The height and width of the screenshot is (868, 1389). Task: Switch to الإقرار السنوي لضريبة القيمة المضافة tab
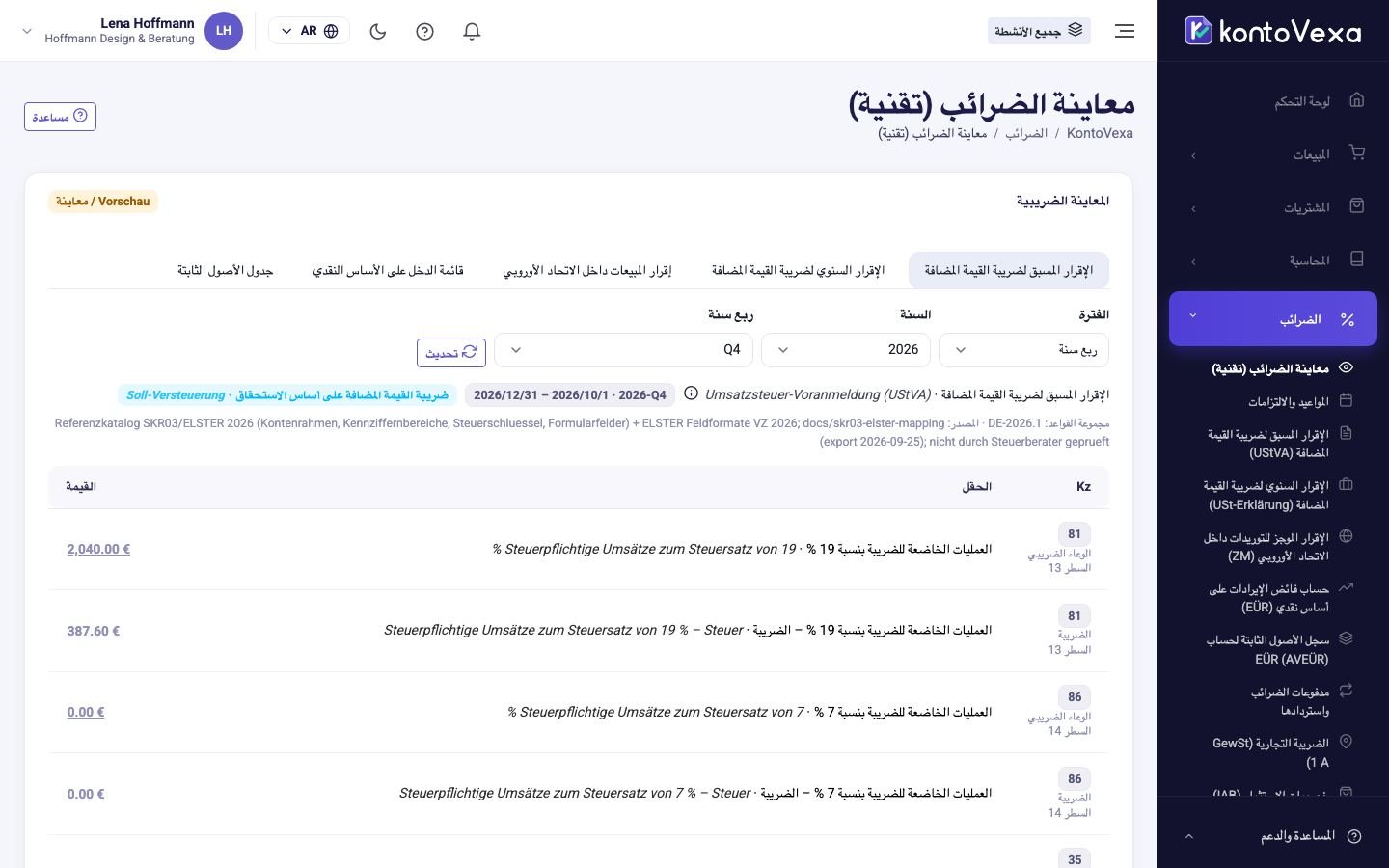(x=799, y=270)
